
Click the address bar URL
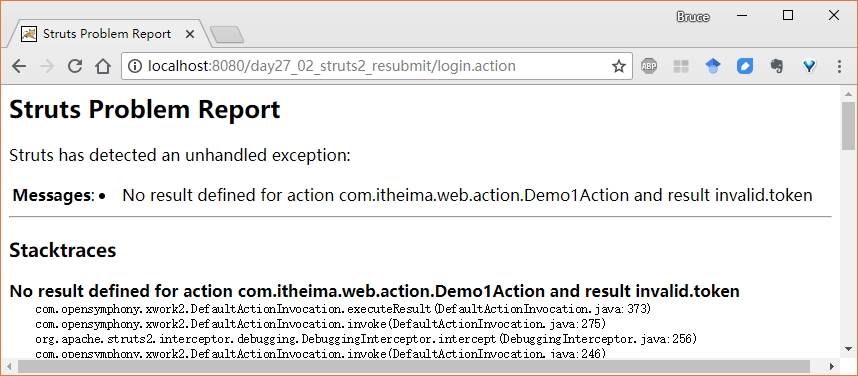pos(332,66)
